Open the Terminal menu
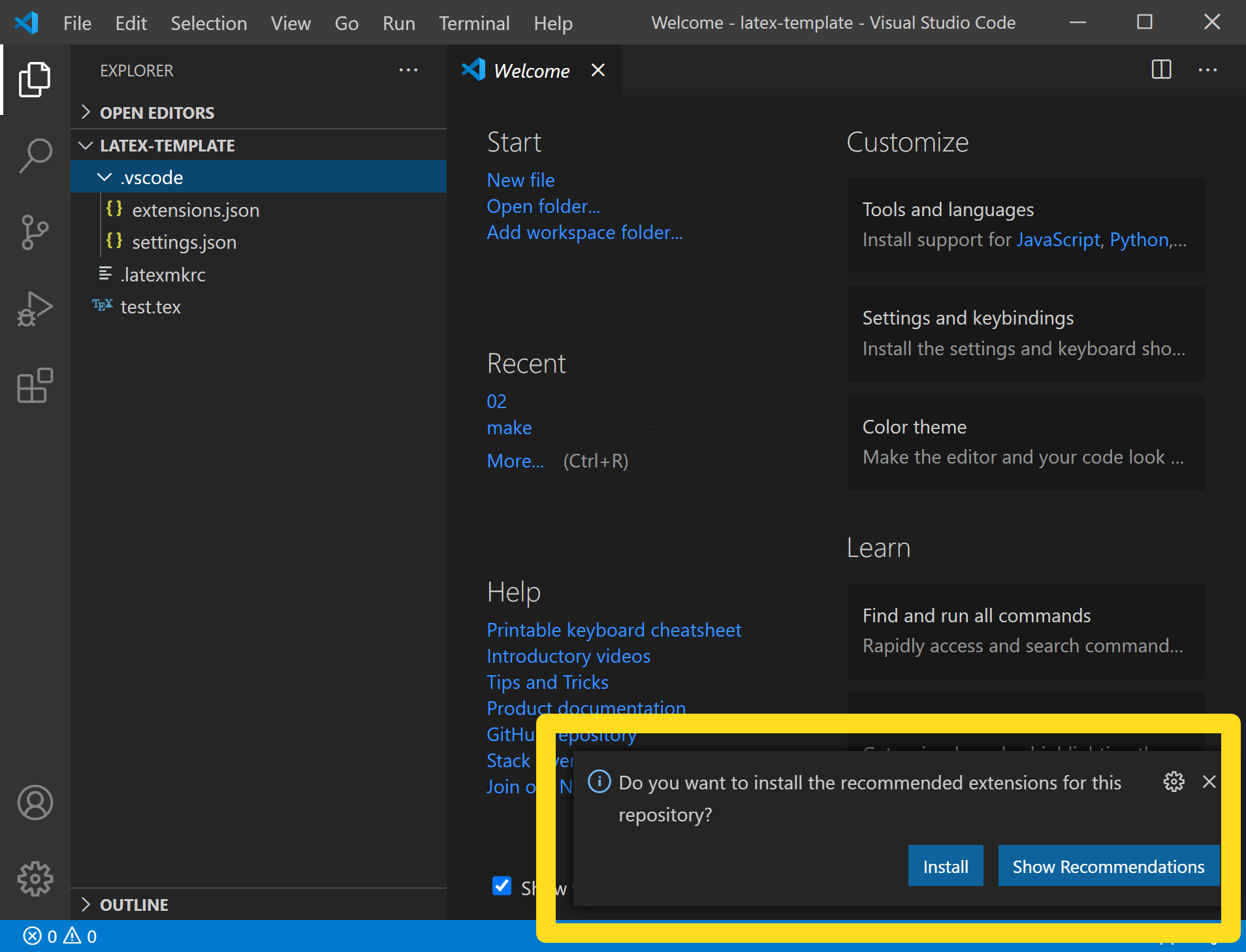The image size is (1246, 952). click(473, 23)
